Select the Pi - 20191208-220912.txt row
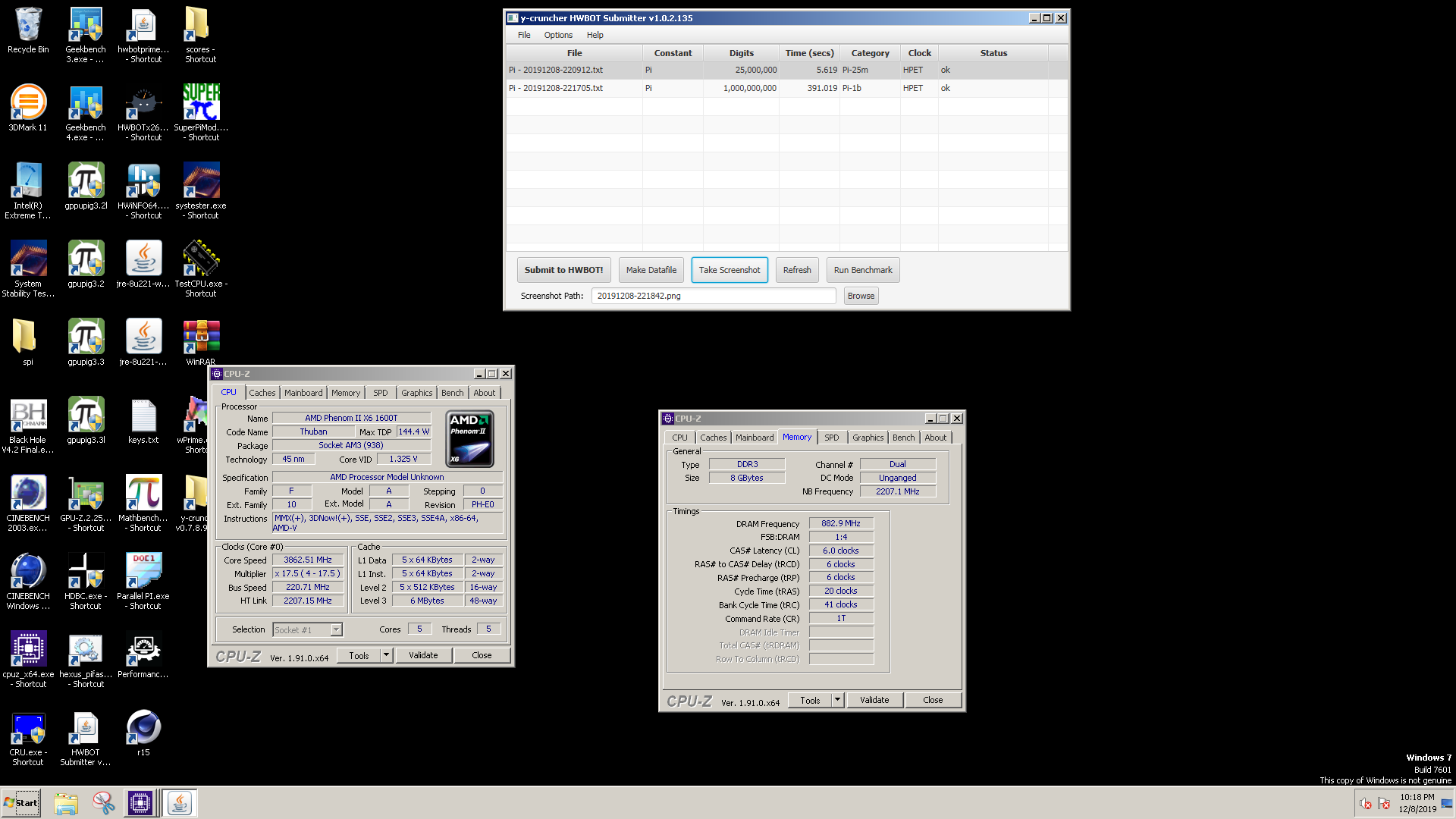 (786, 70)
